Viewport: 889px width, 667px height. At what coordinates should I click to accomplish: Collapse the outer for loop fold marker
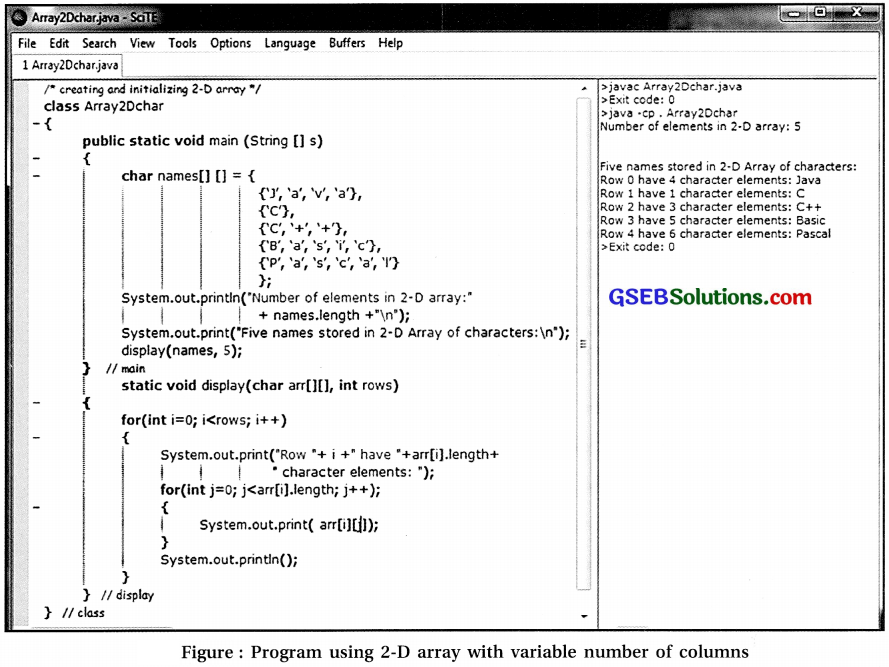point(37,436)
